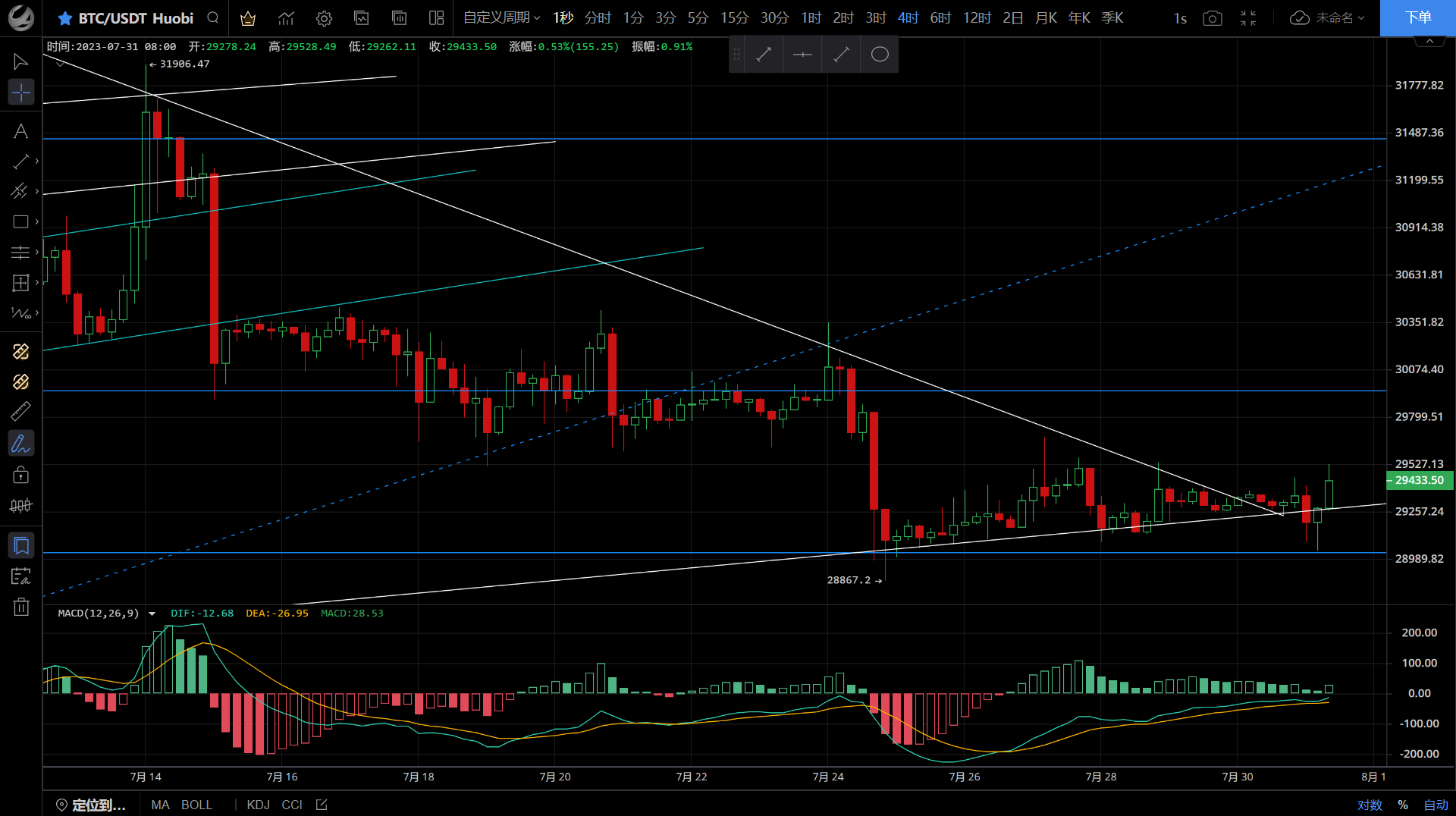The image size is (1456, 816).
Task: Open chart settings gear icon
Action: coord(324,18)
